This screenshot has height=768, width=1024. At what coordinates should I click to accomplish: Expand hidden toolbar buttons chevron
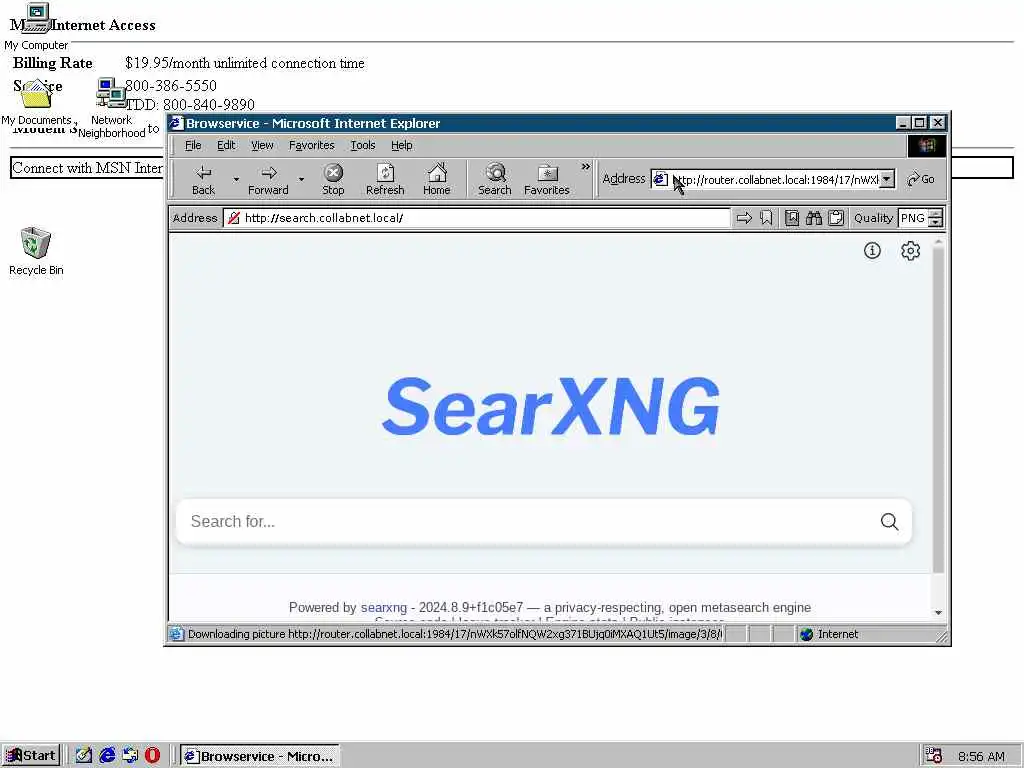click(585, 167)
